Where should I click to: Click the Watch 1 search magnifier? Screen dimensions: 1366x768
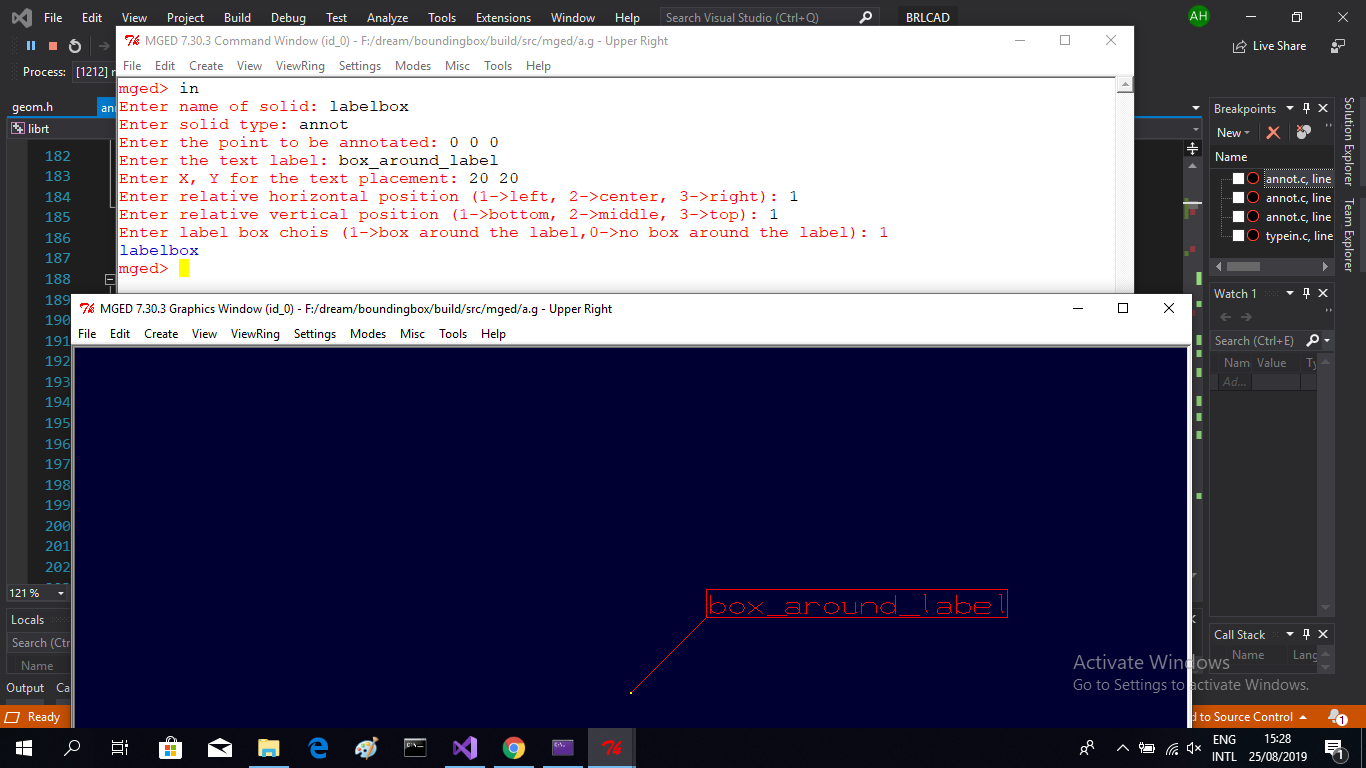coord(1313,340)
